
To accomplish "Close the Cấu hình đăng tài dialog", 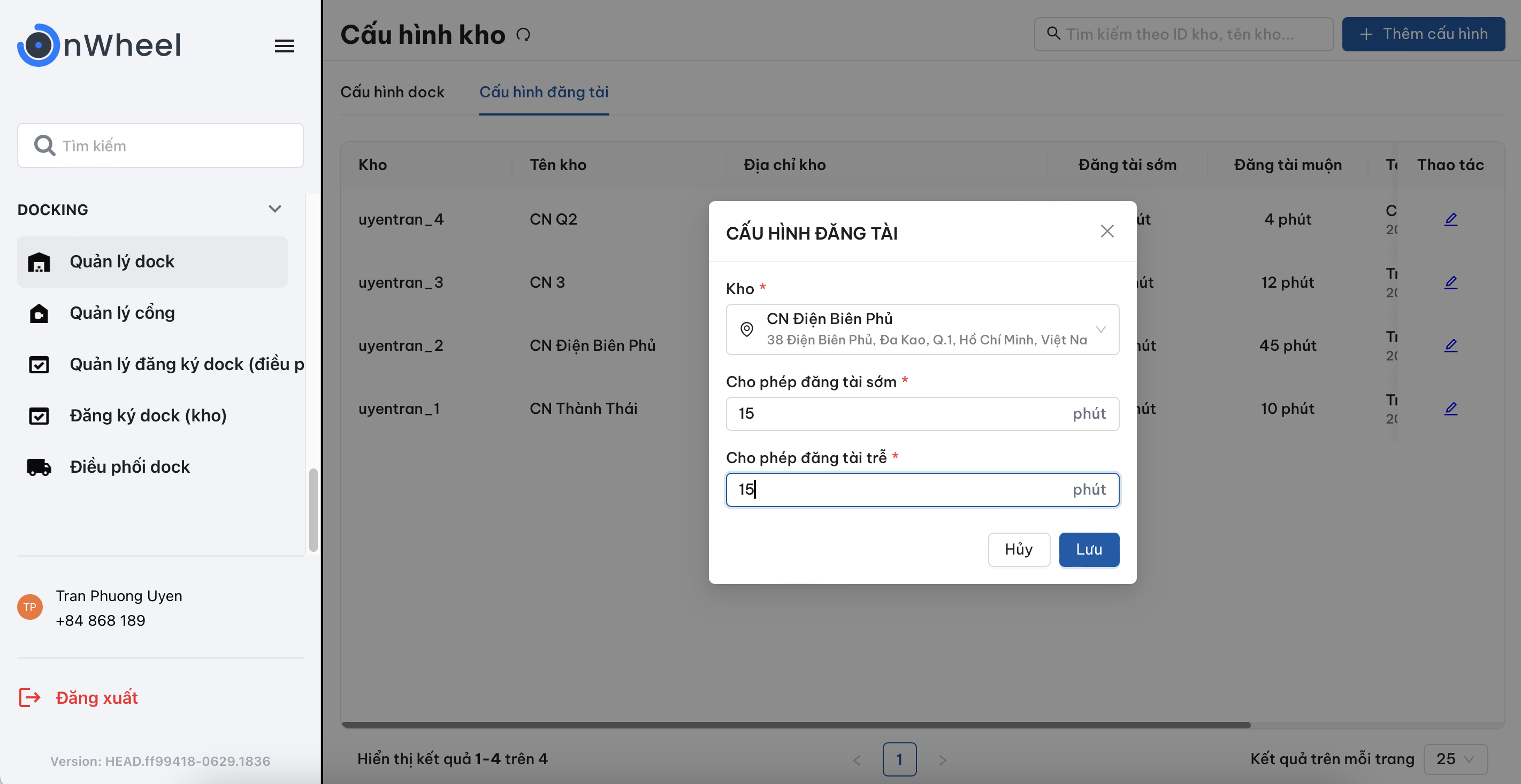I will click(1107, 232).
